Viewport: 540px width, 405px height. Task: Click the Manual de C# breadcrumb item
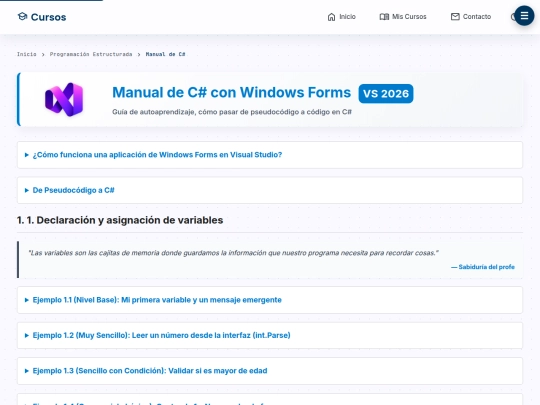point(165,54)
